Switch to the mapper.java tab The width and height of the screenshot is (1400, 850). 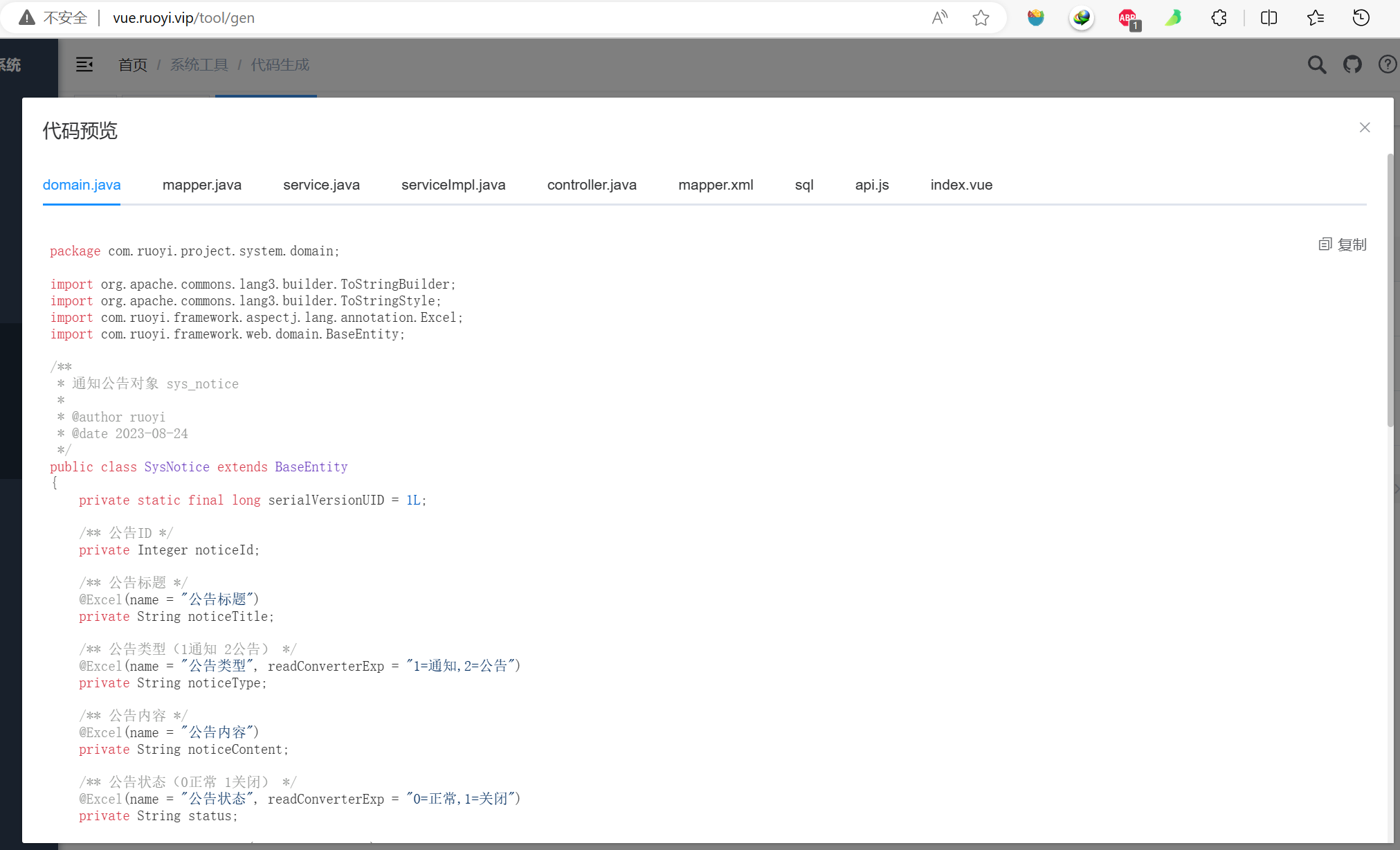pos(202,185)
